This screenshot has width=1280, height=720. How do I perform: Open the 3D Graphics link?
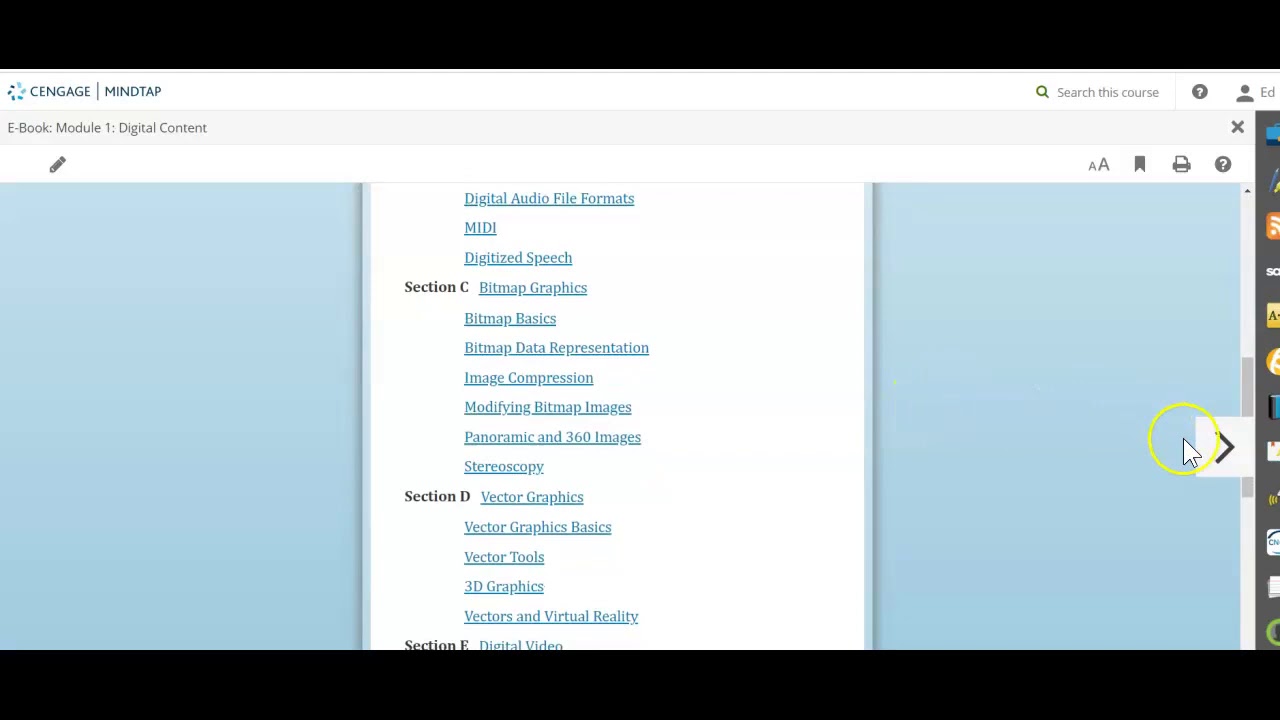point(504,586)
